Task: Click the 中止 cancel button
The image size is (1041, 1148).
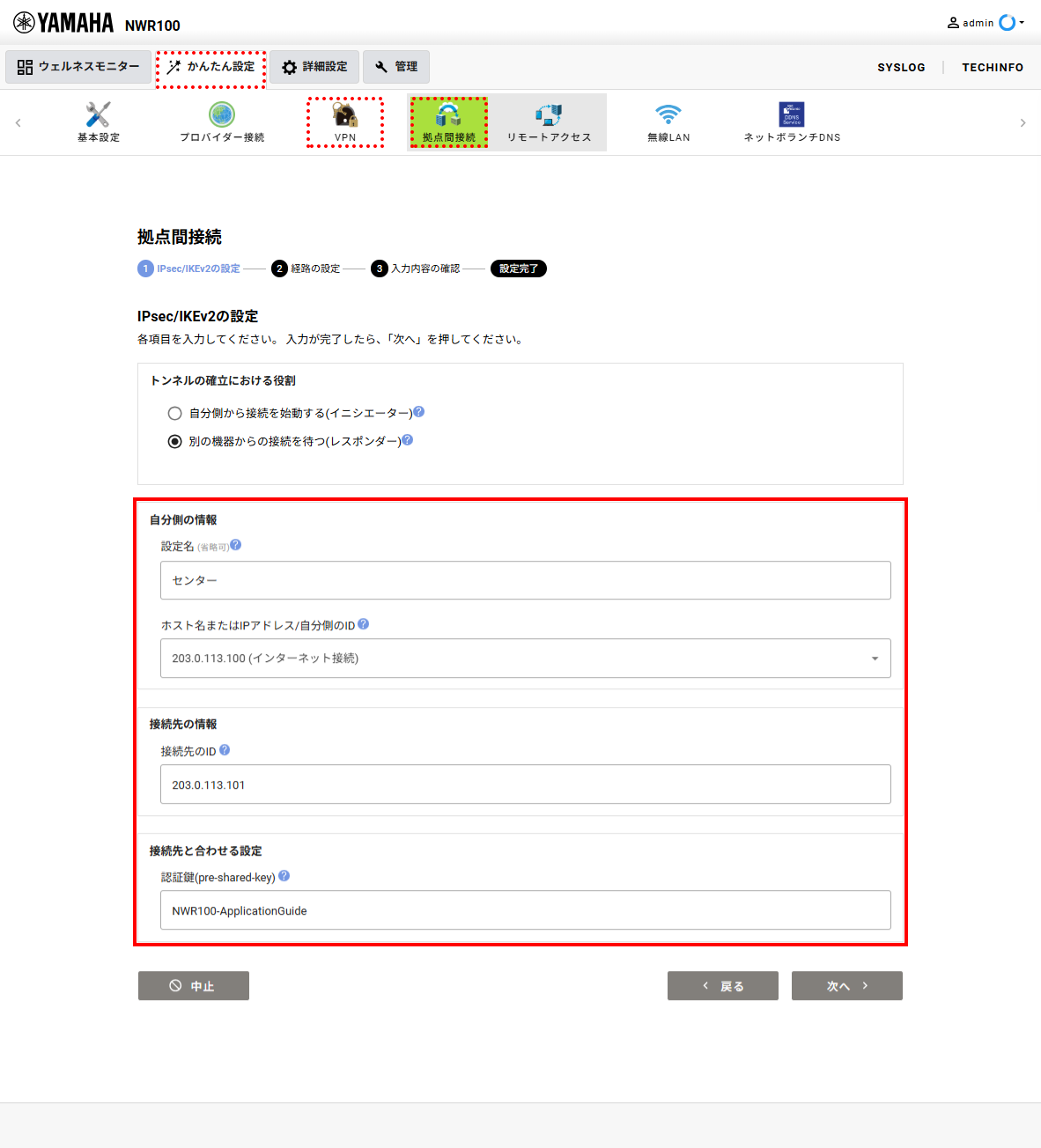Action: coord(194,986)
